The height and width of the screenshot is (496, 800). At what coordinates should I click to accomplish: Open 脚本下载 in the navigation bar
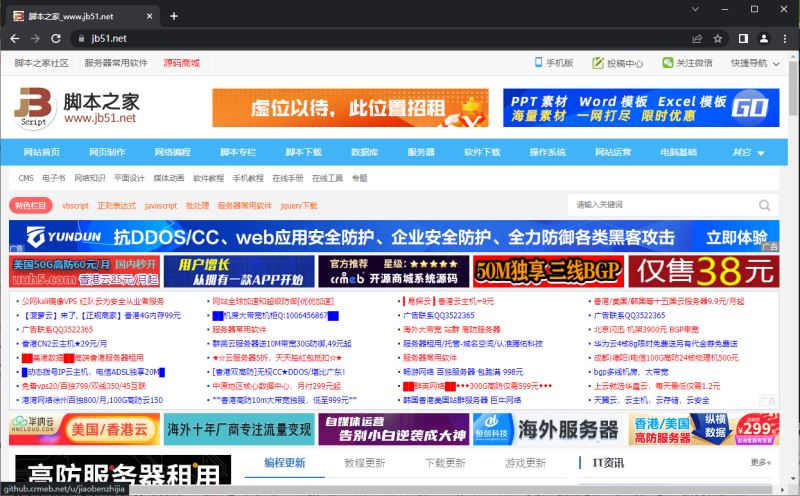(304, 152)
